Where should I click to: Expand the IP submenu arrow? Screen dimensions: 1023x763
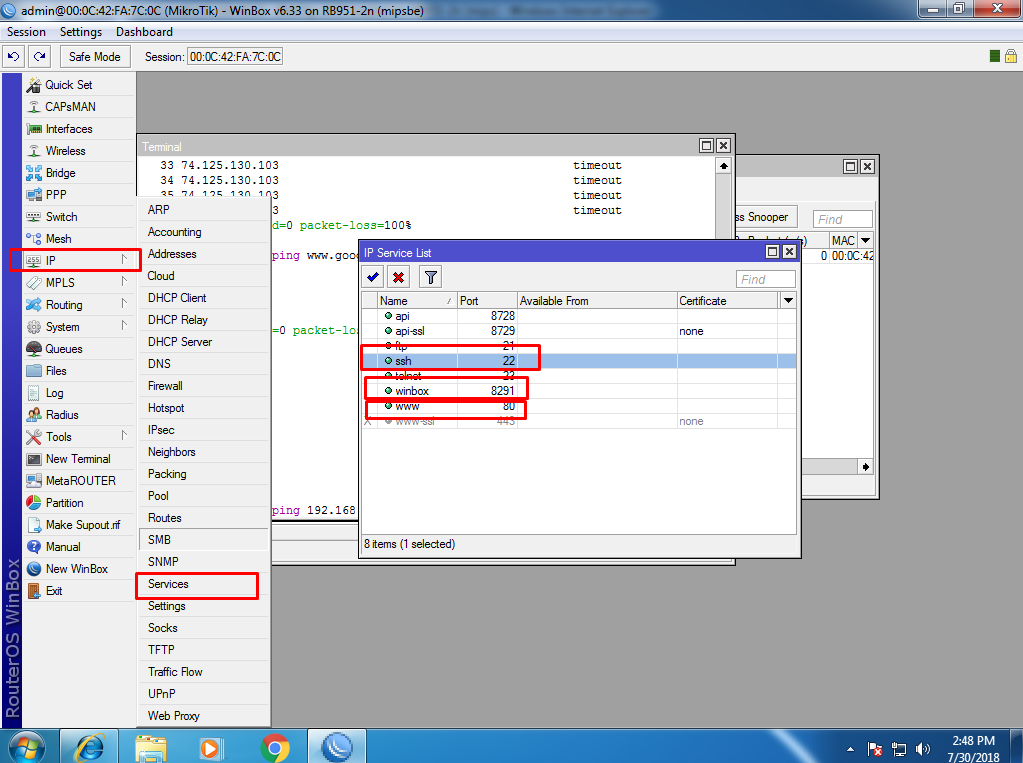tap(124, 260)
